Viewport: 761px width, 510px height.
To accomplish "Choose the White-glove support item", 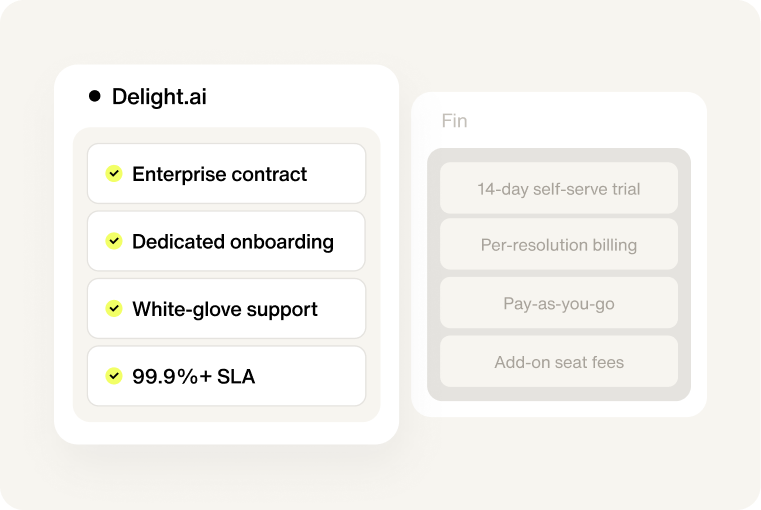I will coord(226,308).
